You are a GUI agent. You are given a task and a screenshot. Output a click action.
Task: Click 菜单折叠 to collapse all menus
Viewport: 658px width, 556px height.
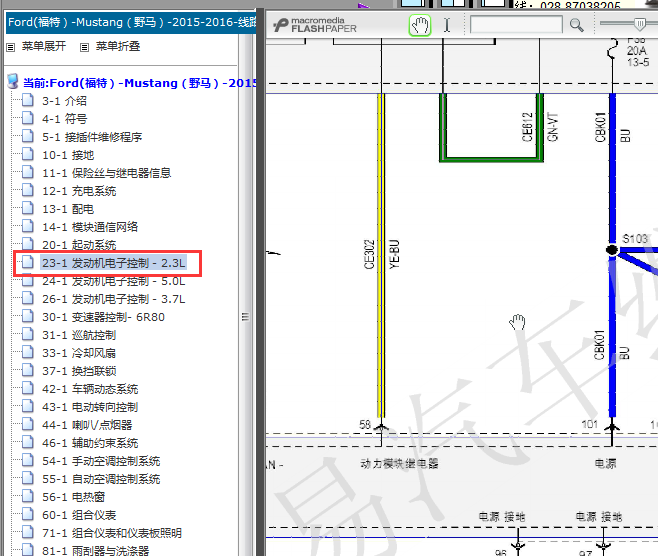(x=118, y=46)
